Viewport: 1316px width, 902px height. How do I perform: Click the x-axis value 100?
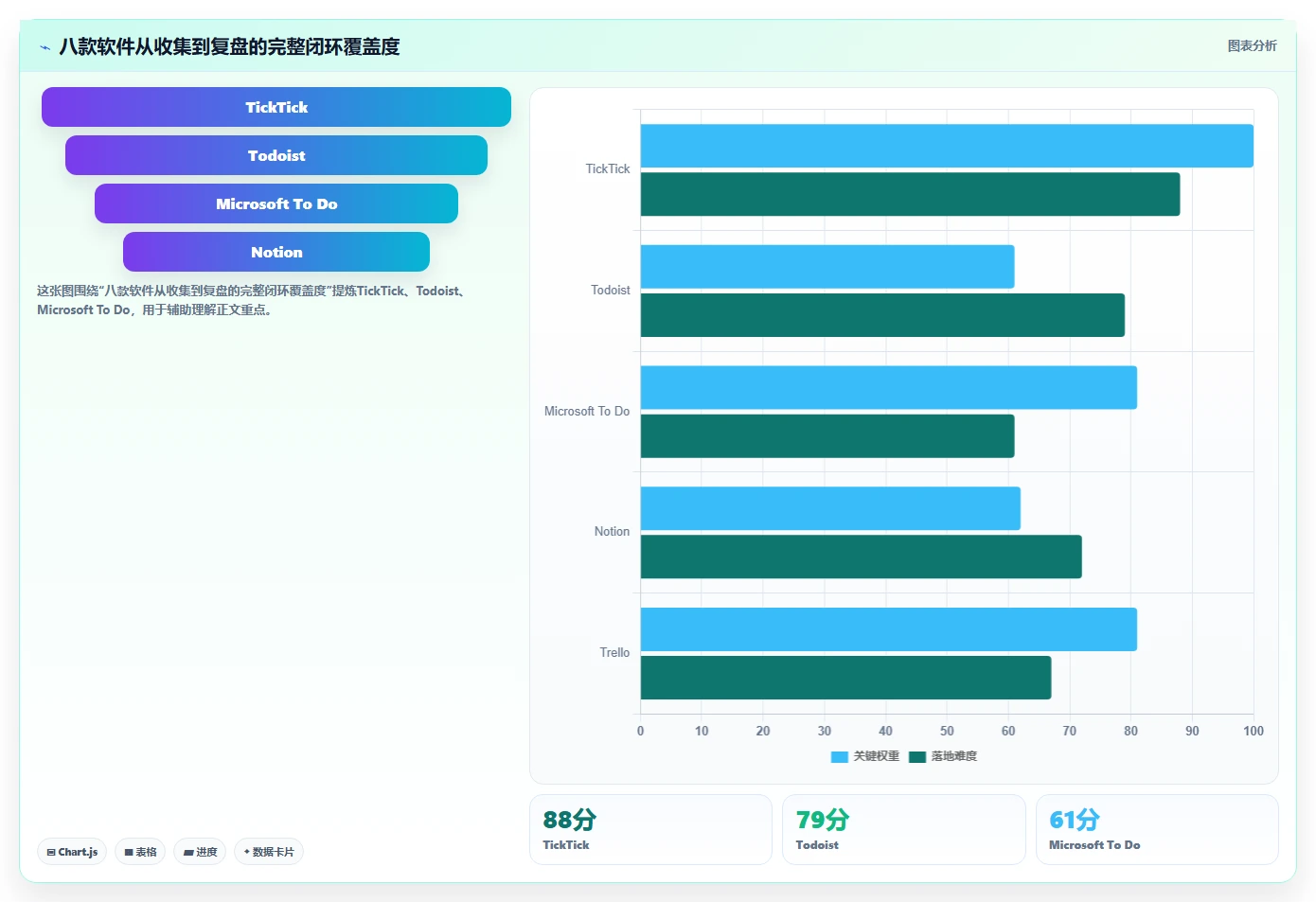1254,731
